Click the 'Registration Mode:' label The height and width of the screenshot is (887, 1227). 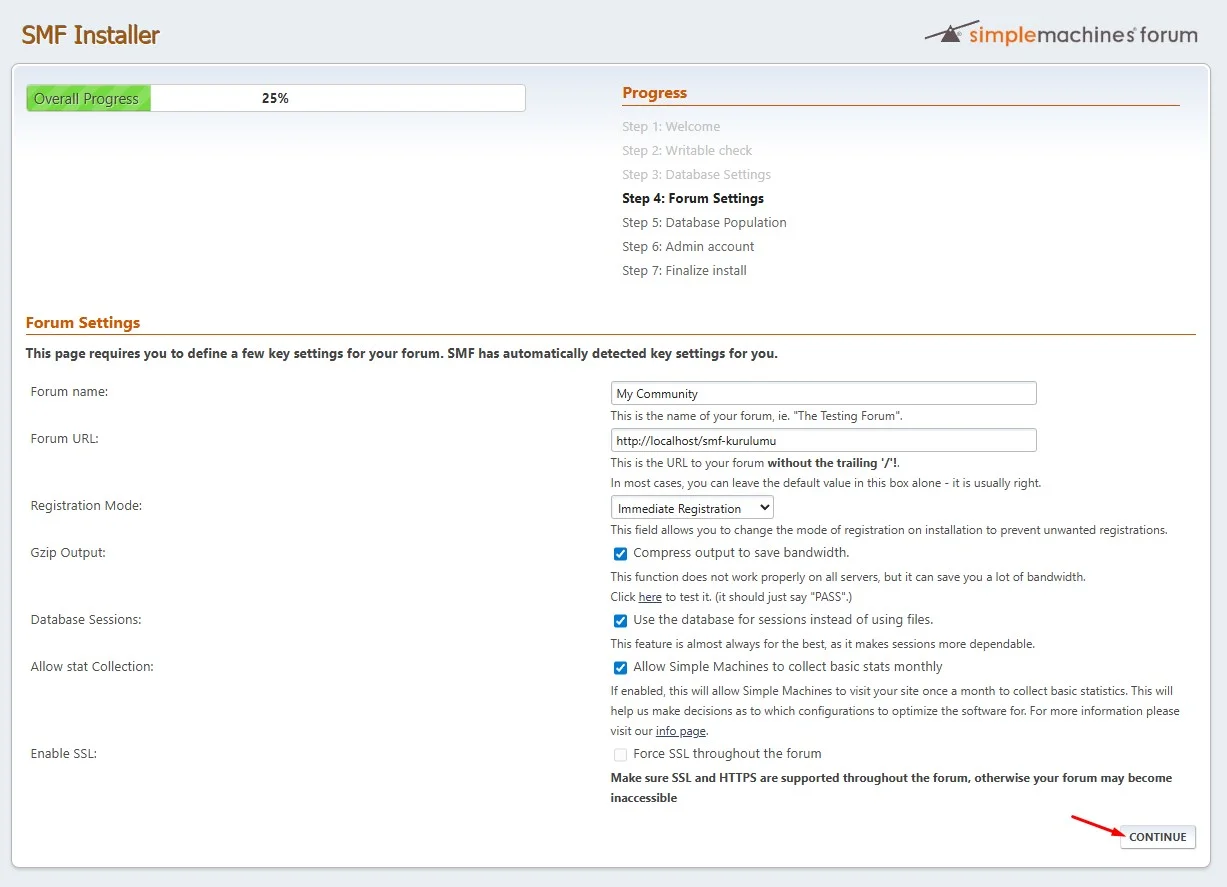click(87, 506)
